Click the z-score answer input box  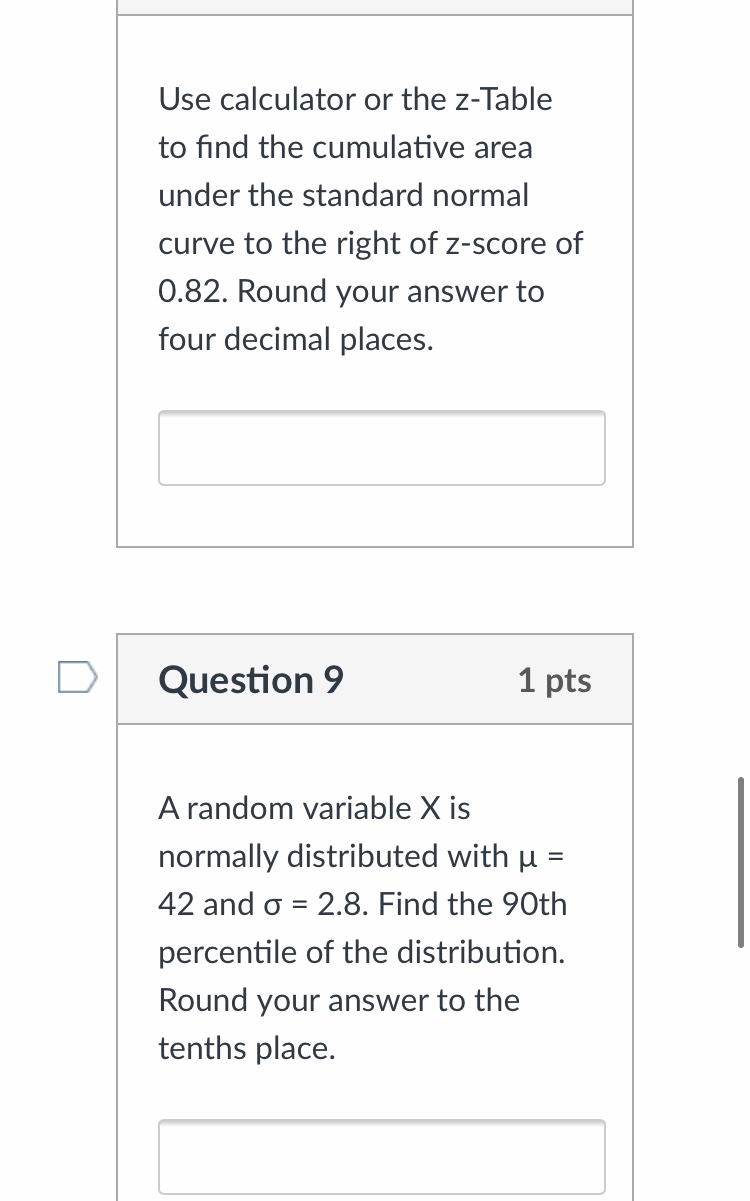click(x=381, y=448)
